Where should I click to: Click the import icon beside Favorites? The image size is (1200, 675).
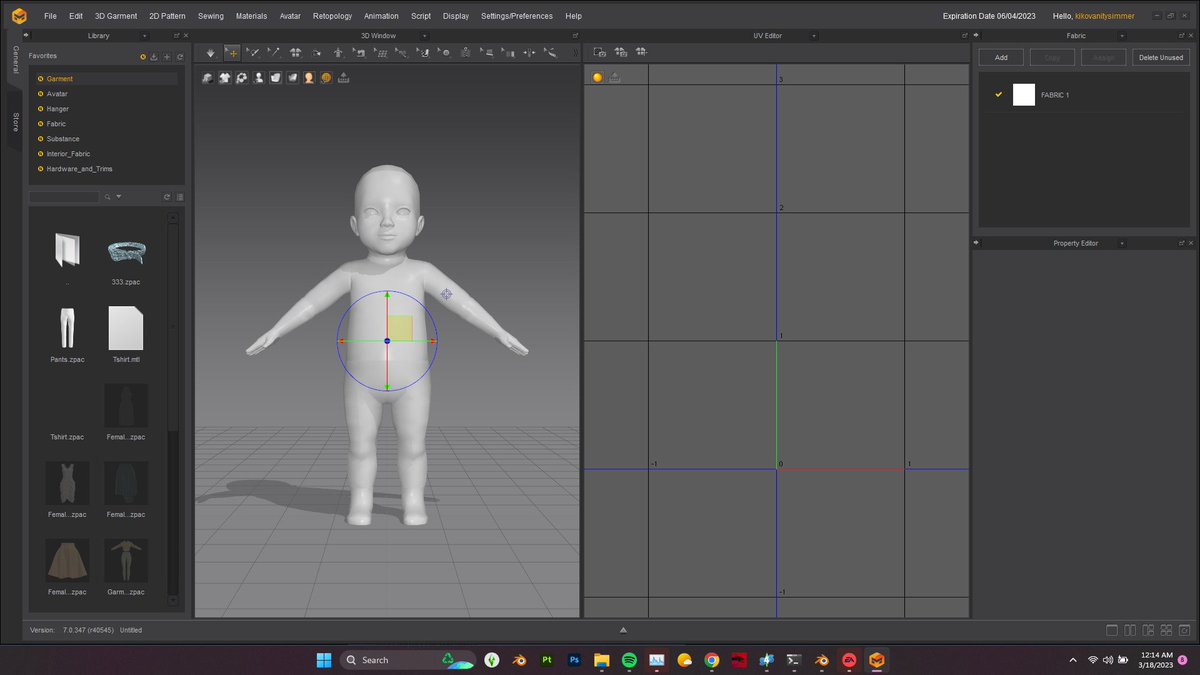pyautogui.click(x=154, y=57)
